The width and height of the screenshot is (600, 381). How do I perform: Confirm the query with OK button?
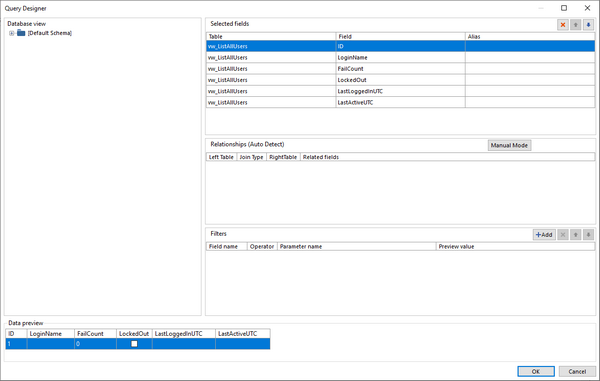536,371
